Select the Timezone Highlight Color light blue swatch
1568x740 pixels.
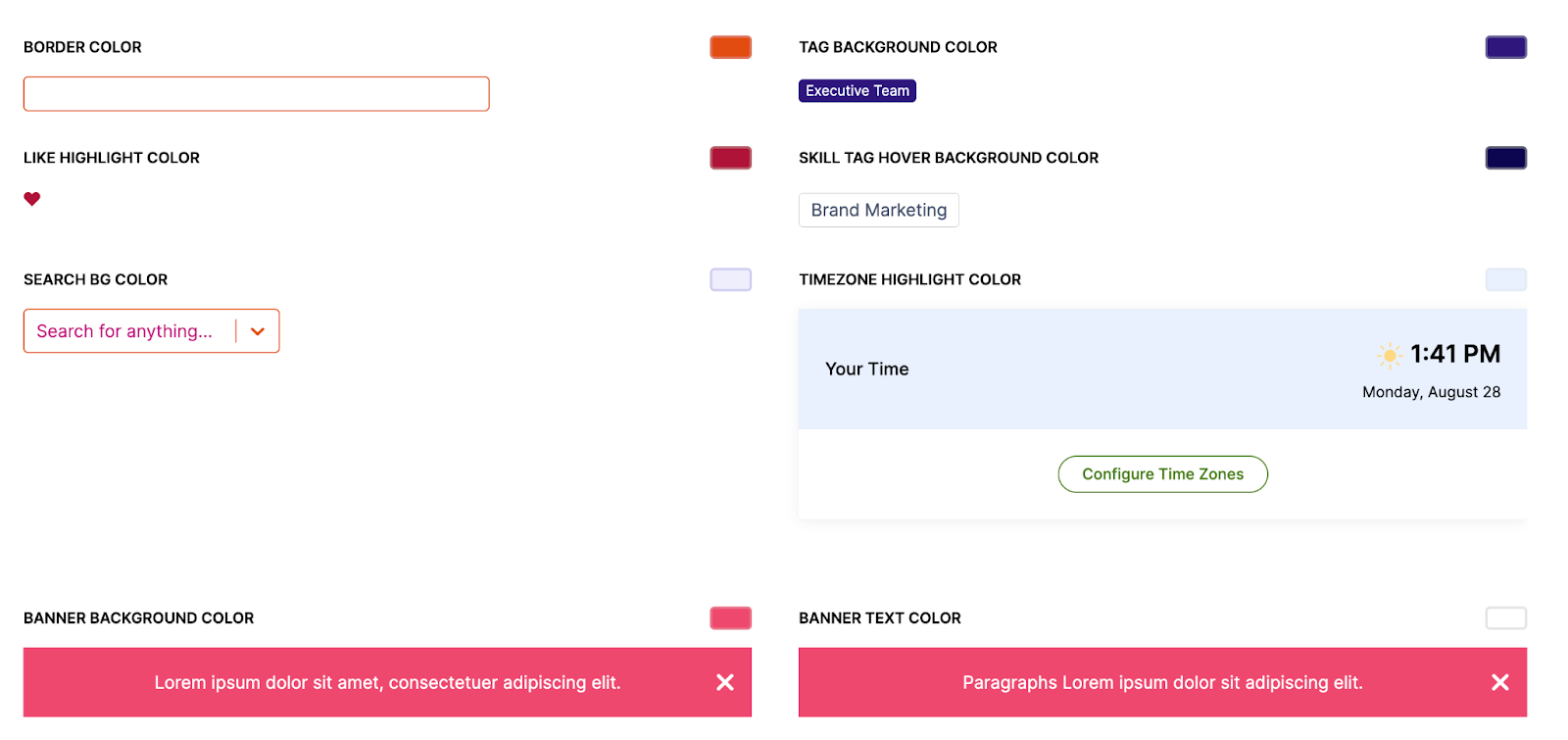click(1505, 279)
